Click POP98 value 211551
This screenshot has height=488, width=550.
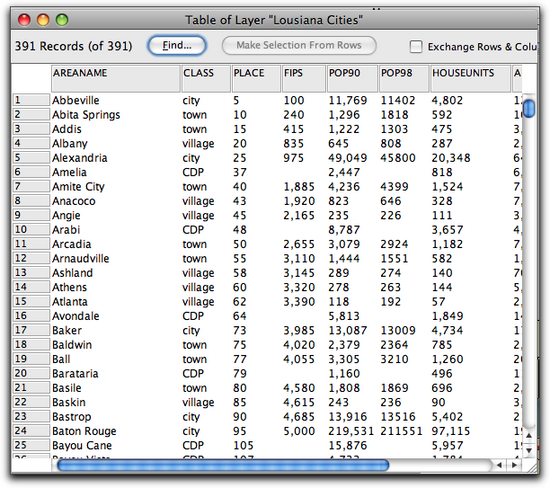pos(401,431)
